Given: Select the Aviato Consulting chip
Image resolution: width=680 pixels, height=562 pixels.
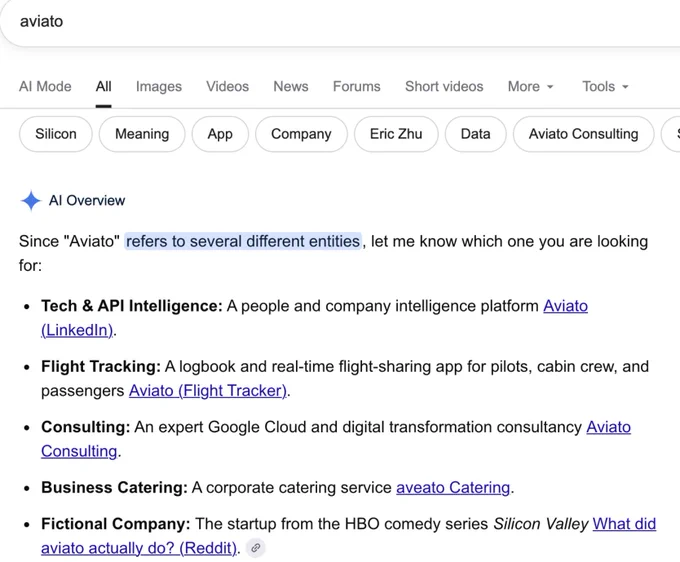Looking at the screenshot, I should [583, 134].
